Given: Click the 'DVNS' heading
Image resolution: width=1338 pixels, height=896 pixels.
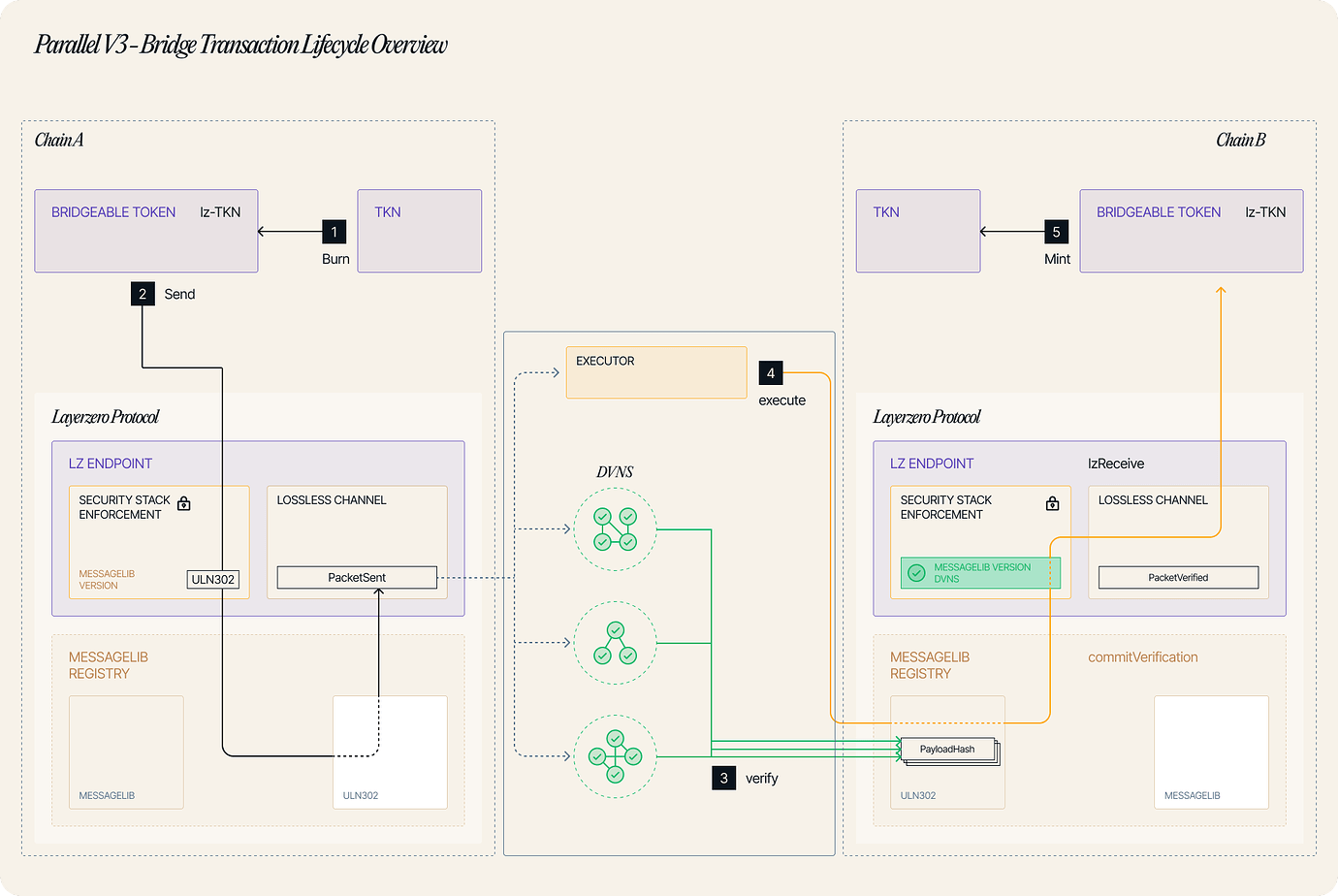Looking at the screenshot, I should click(x=615, y=472).
